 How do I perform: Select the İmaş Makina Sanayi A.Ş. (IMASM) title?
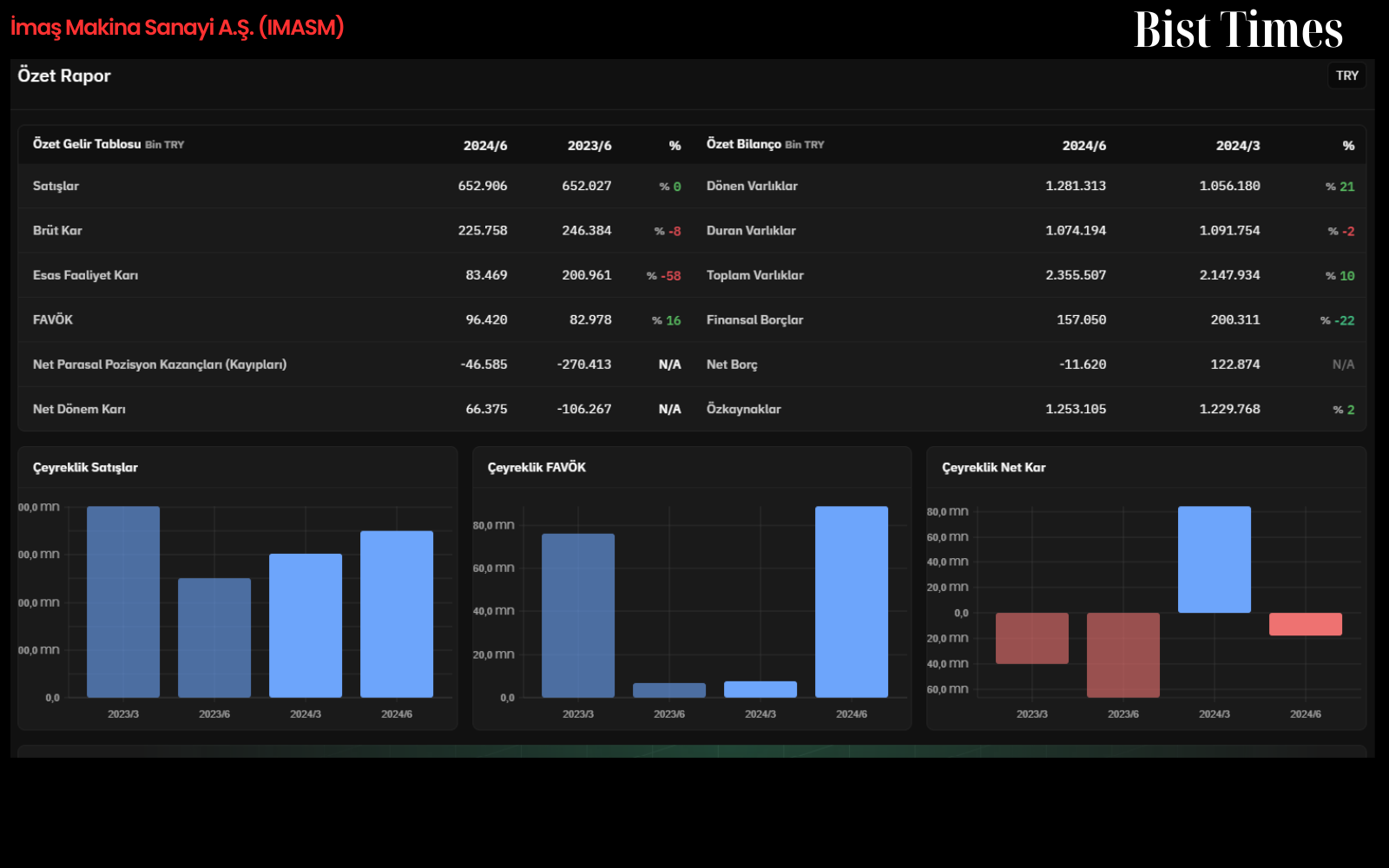pyautogui.click(x=177, y=27)
